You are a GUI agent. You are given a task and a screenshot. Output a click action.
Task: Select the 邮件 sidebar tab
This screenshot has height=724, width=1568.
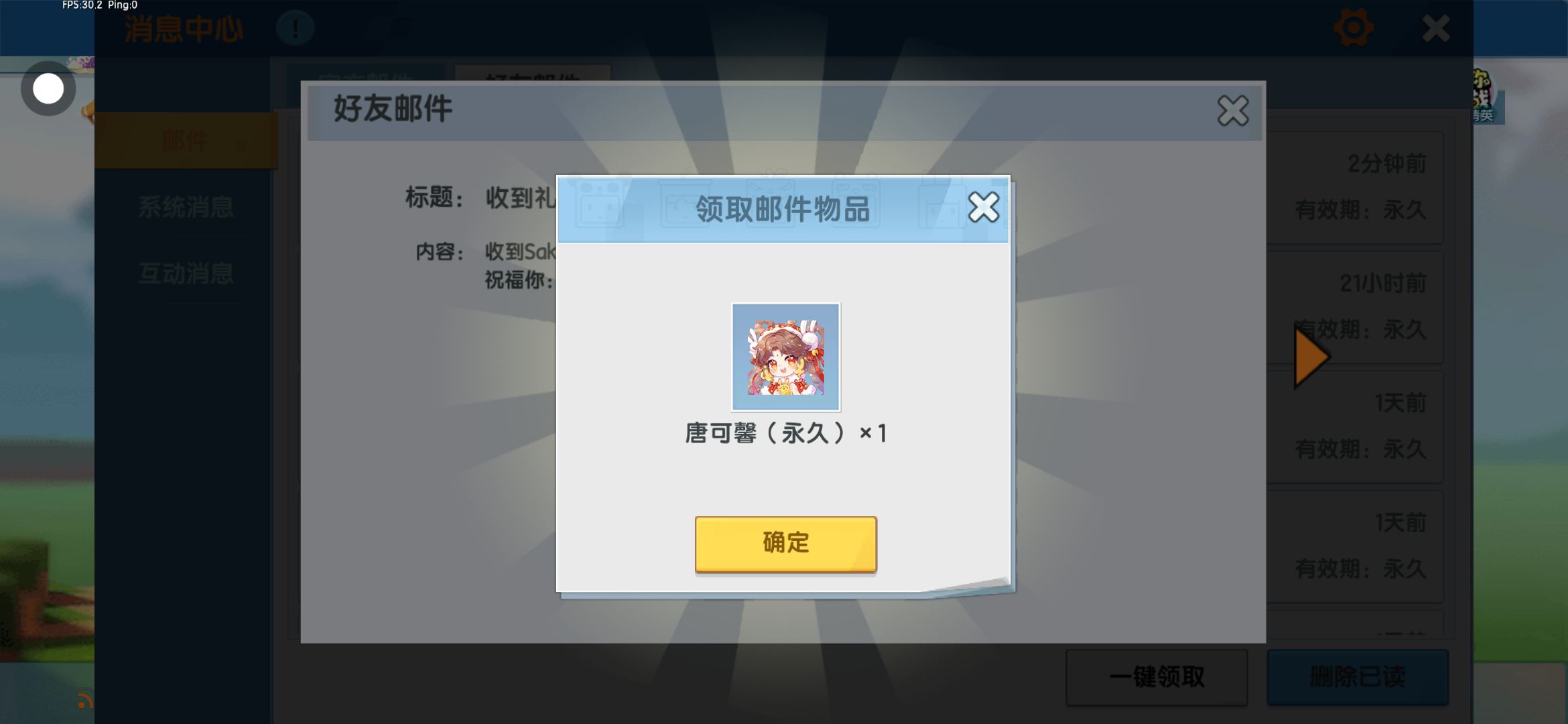pos(186,141)
